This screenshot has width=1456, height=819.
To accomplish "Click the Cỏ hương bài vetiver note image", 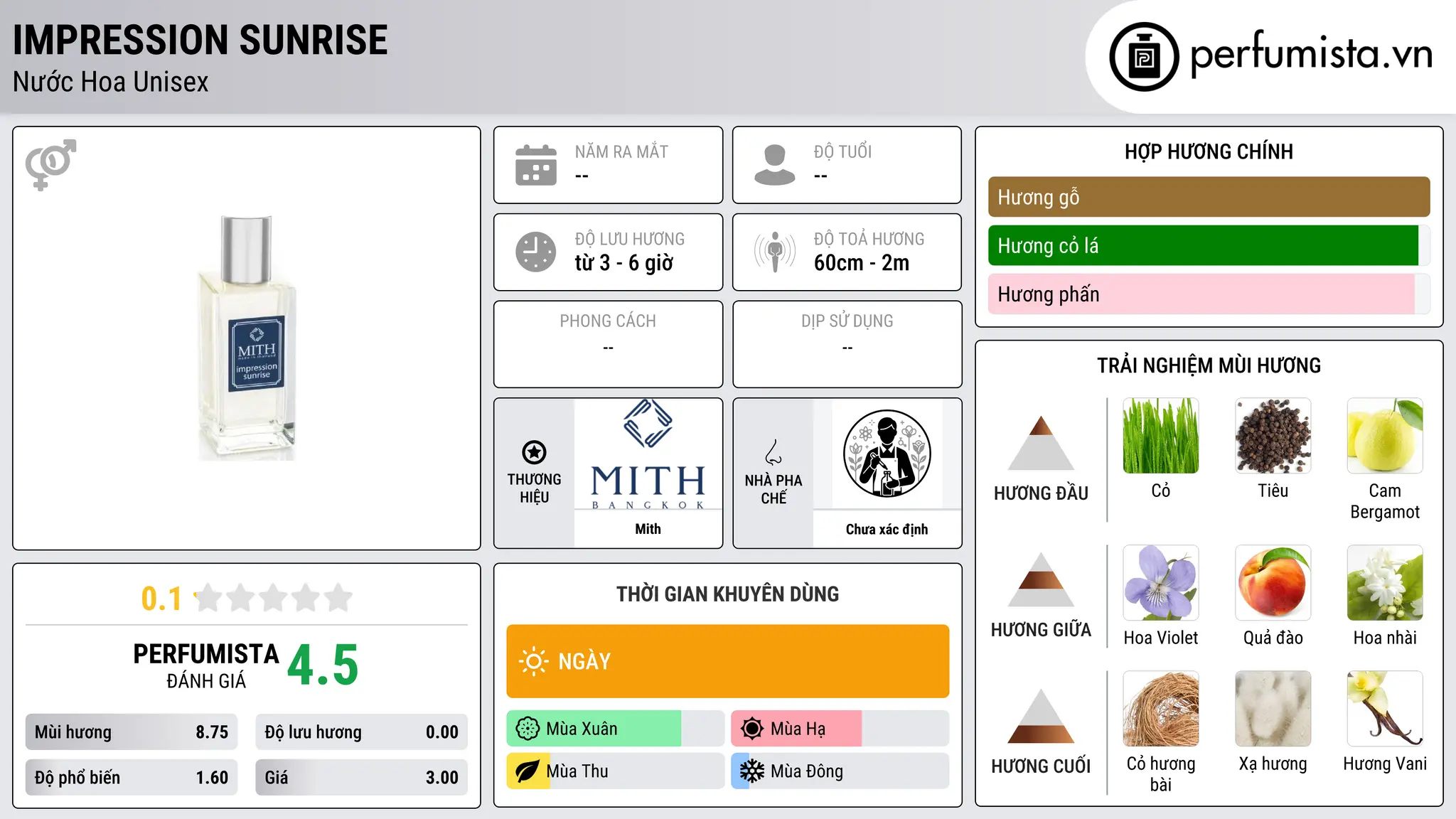I will (1161, 709).
